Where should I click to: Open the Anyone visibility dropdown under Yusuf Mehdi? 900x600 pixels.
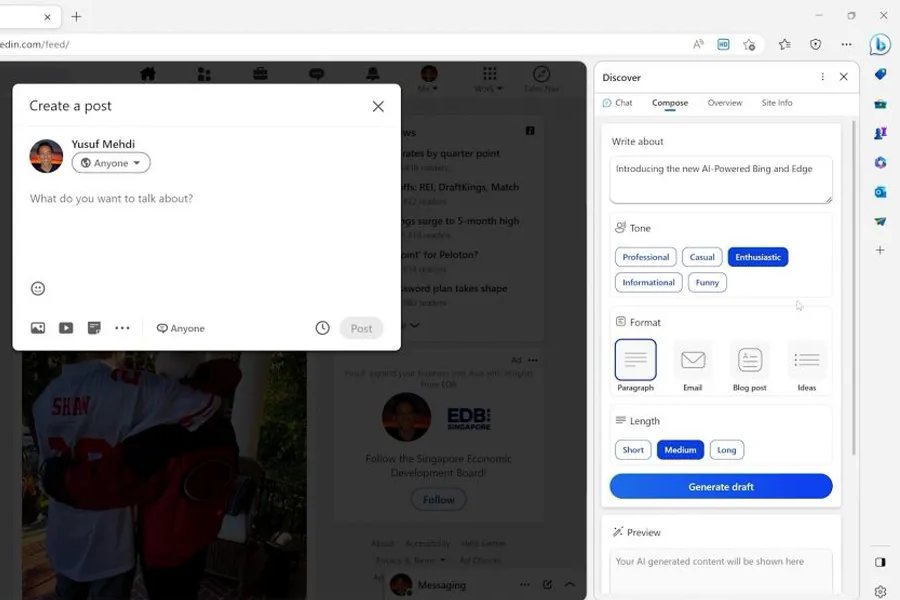[111, 163]
